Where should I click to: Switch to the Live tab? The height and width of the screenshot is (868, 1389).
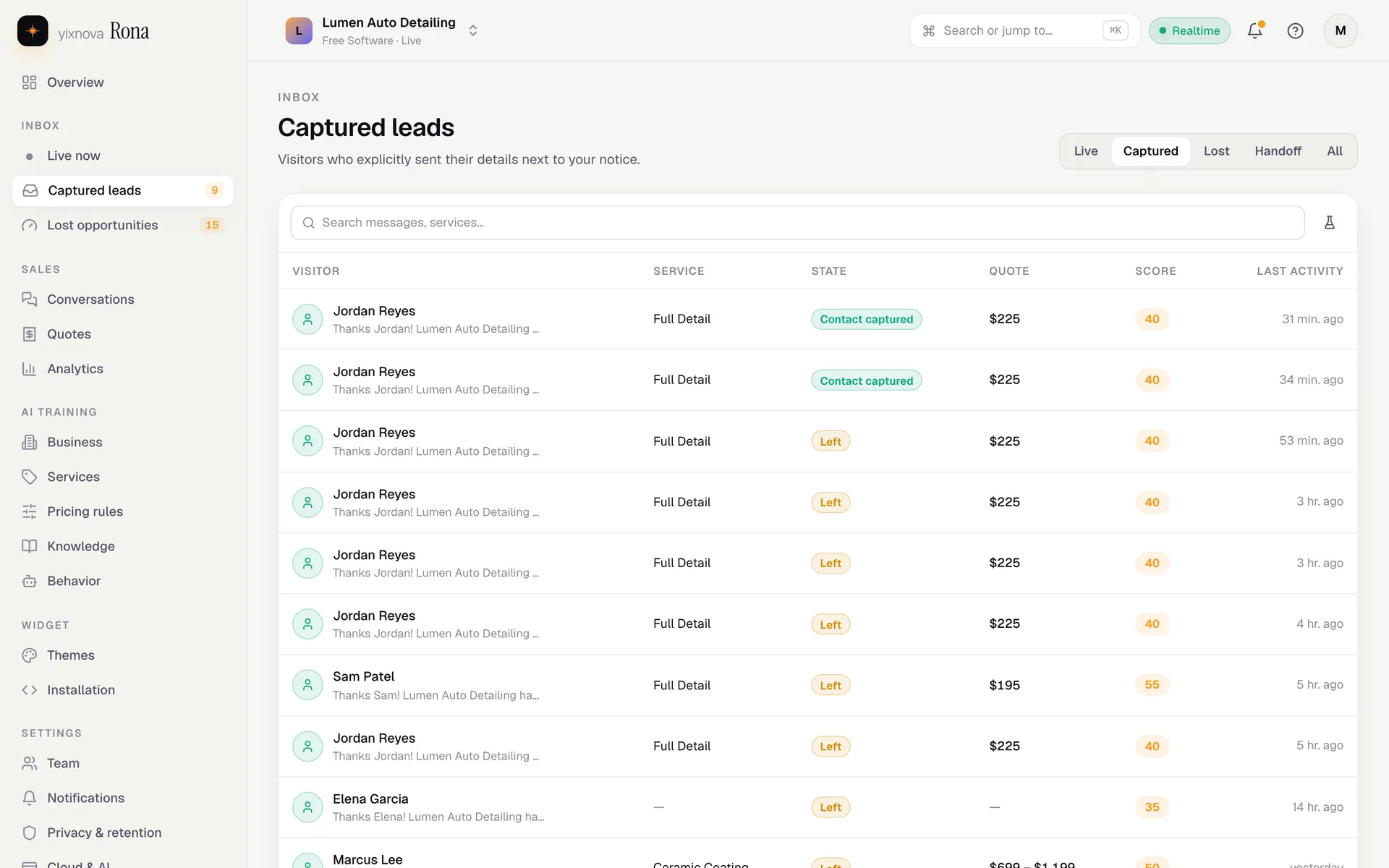coord(1085,151)
